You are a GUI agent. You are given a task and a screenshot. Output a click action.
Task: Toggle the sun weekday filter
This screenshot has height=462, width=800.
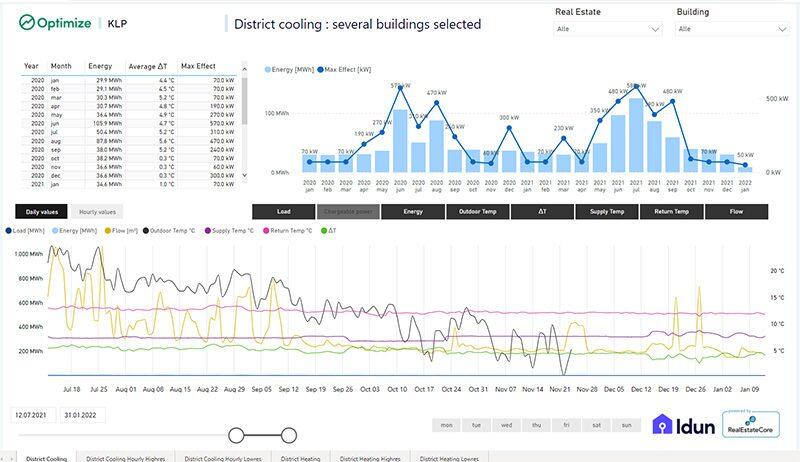point(627,425)
